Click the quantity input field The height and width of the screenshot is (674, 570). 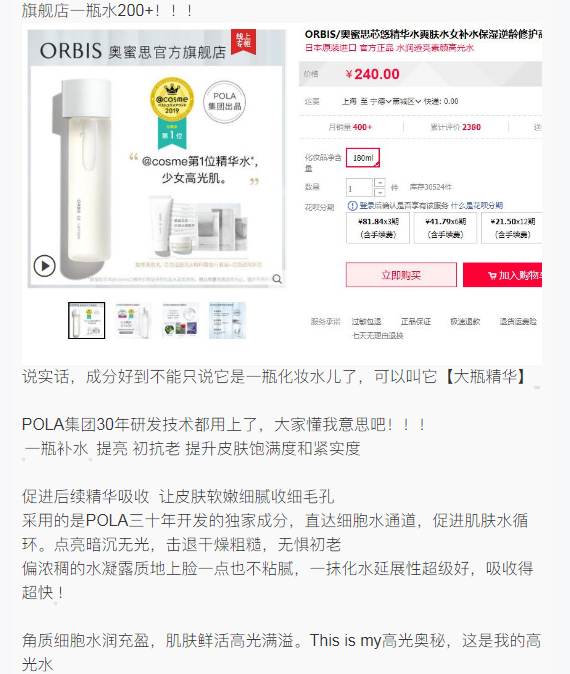click(359, 188)
